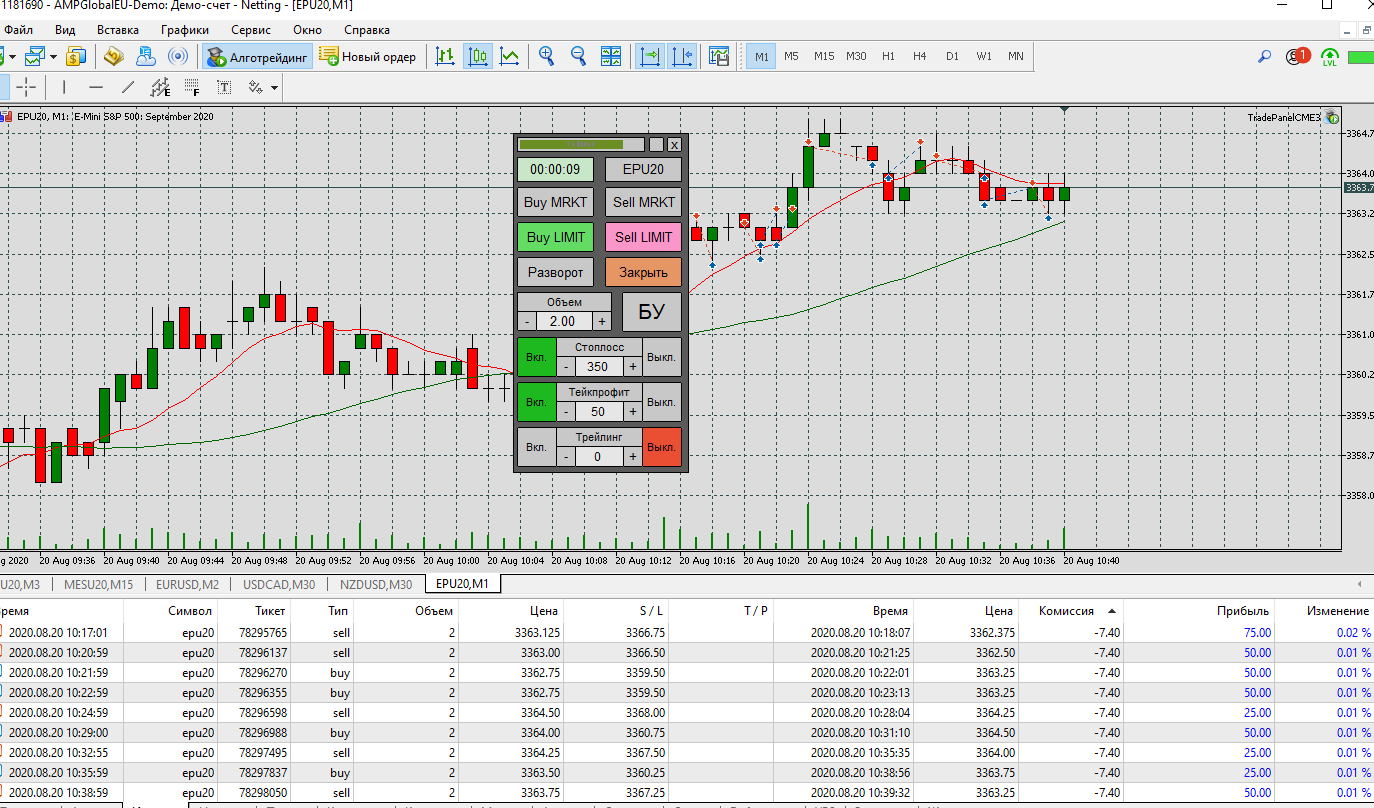
Task: Click the Buy LIMIT button
Action: coord(555,237)
